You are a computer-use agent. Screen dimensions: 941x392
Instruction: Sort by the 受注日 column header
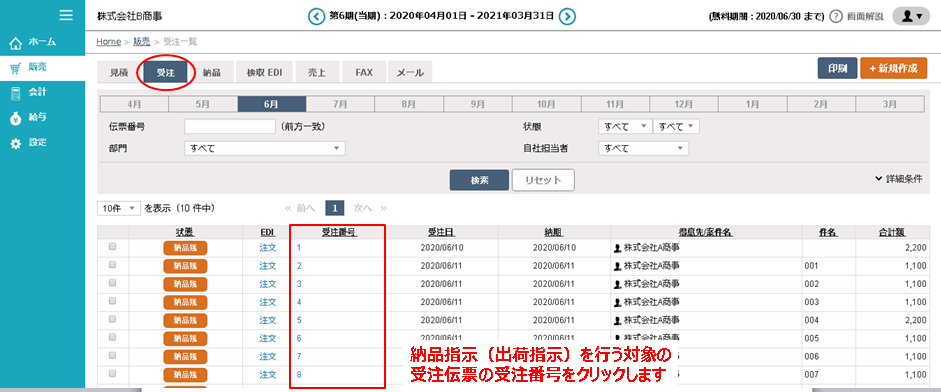coord(440,232)
